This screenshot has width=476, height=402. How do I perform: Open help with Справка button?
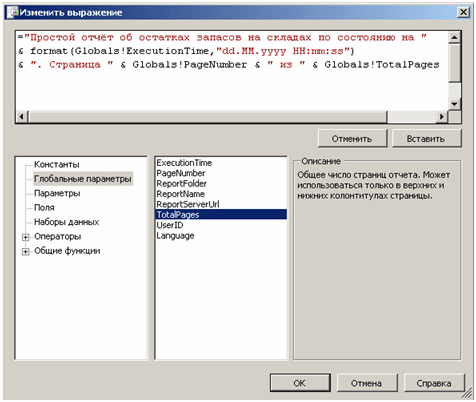434,383
